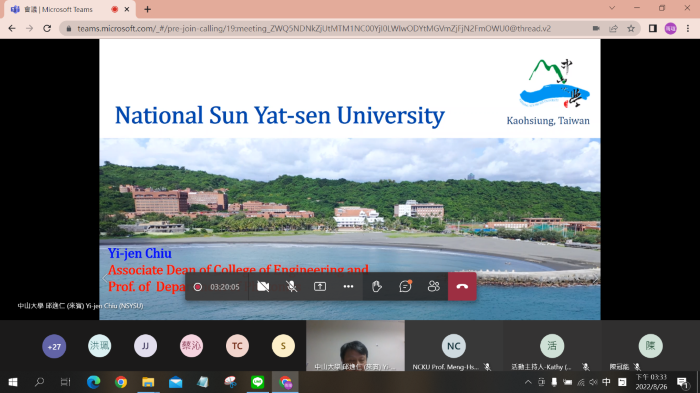Screen dimensions: 700x393
Task: Click the 03:20:05 meeting timer
Action: (225, 287)
